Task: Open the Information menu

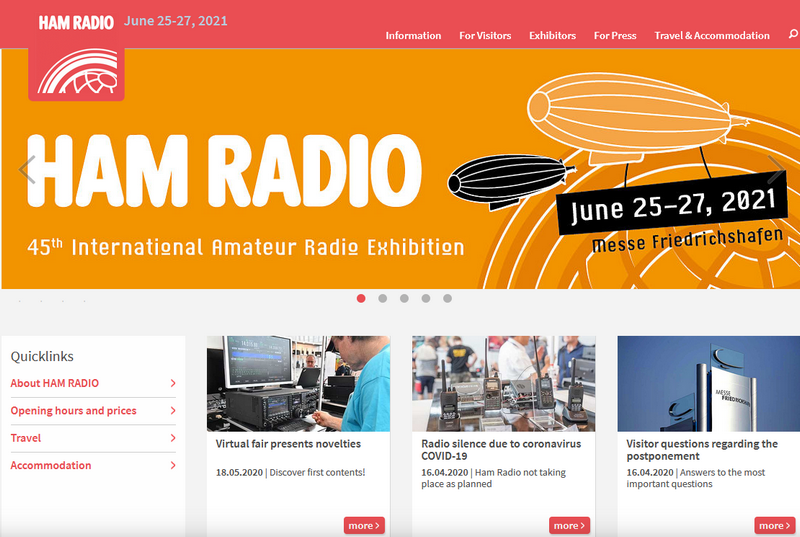Action: [413, 36]
